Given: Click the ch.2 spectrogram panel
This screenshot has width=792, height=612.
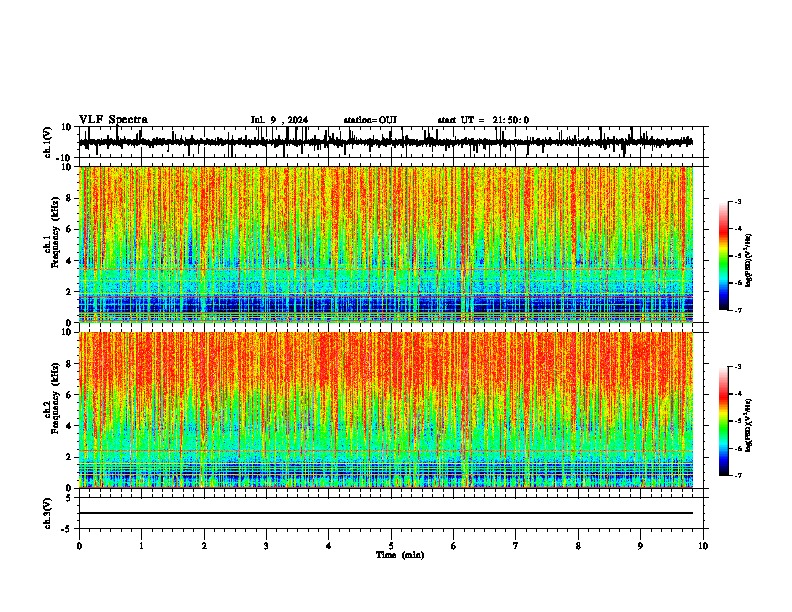Looking at the screenshot, I should 386,410.
